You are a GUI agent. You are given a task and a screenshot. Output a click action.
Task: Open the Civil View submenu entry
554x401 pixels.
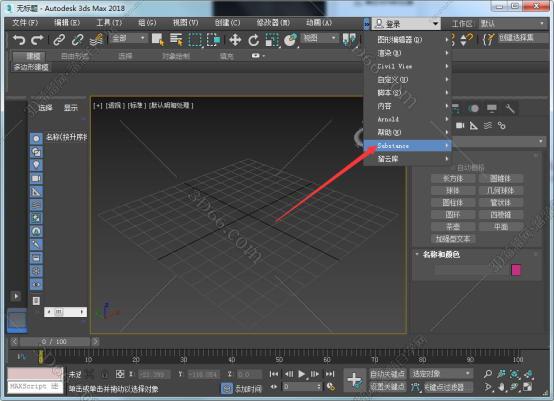tap(408, 66)
